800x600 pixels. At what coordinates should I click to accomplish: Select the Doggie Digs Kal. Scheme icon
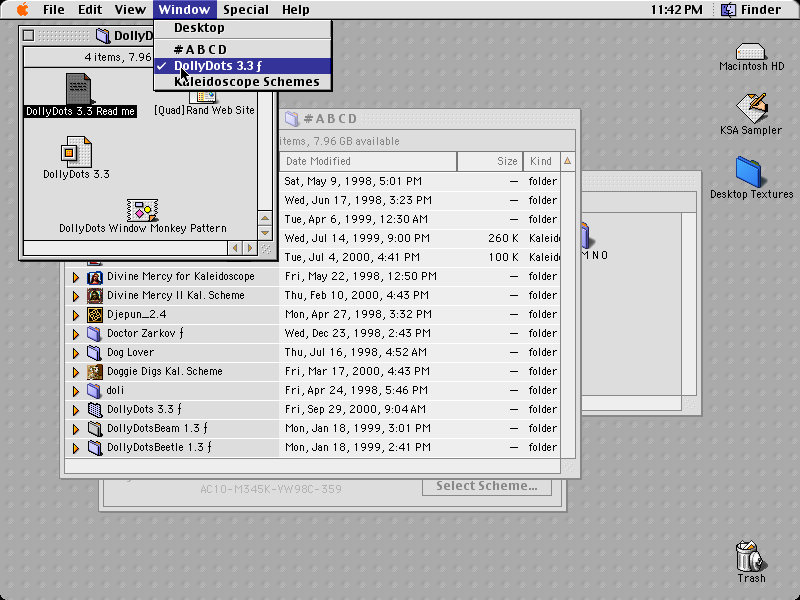click(94, 372)
